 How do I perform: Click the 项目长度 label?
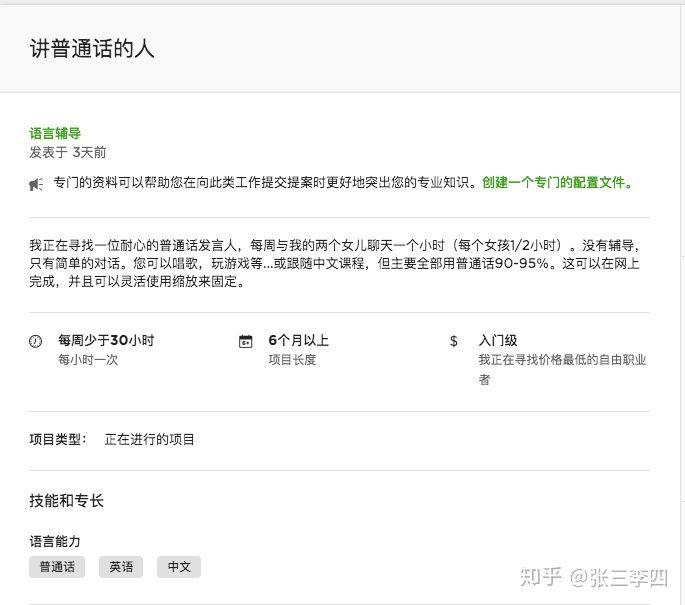click(x=292, y=360)
